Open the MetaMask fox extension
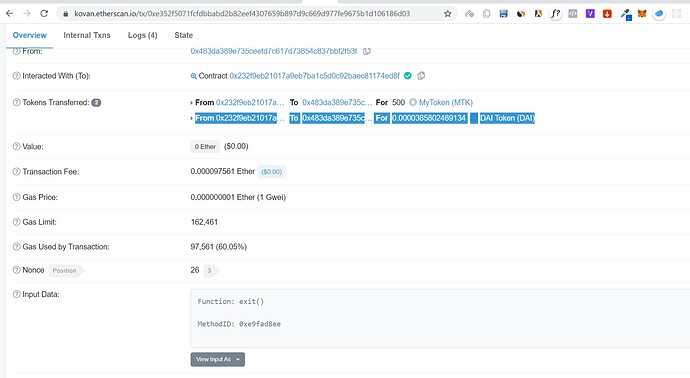This screenshot has width=690, height=378. pos(642,14)
